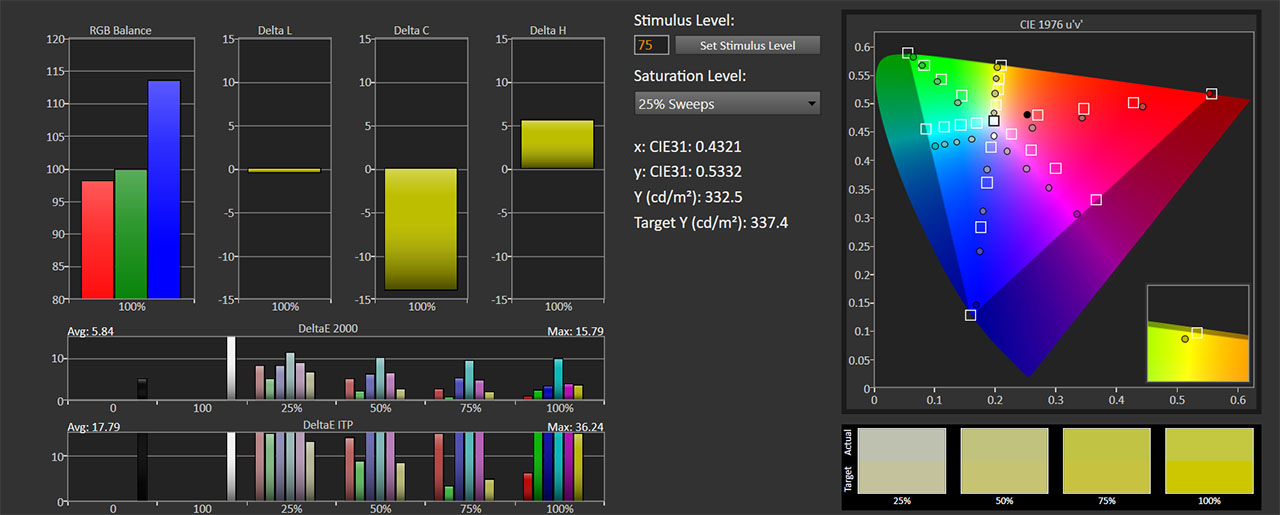
Task: Select the 50% color swatch
Action: click(x=1004, y=461)
